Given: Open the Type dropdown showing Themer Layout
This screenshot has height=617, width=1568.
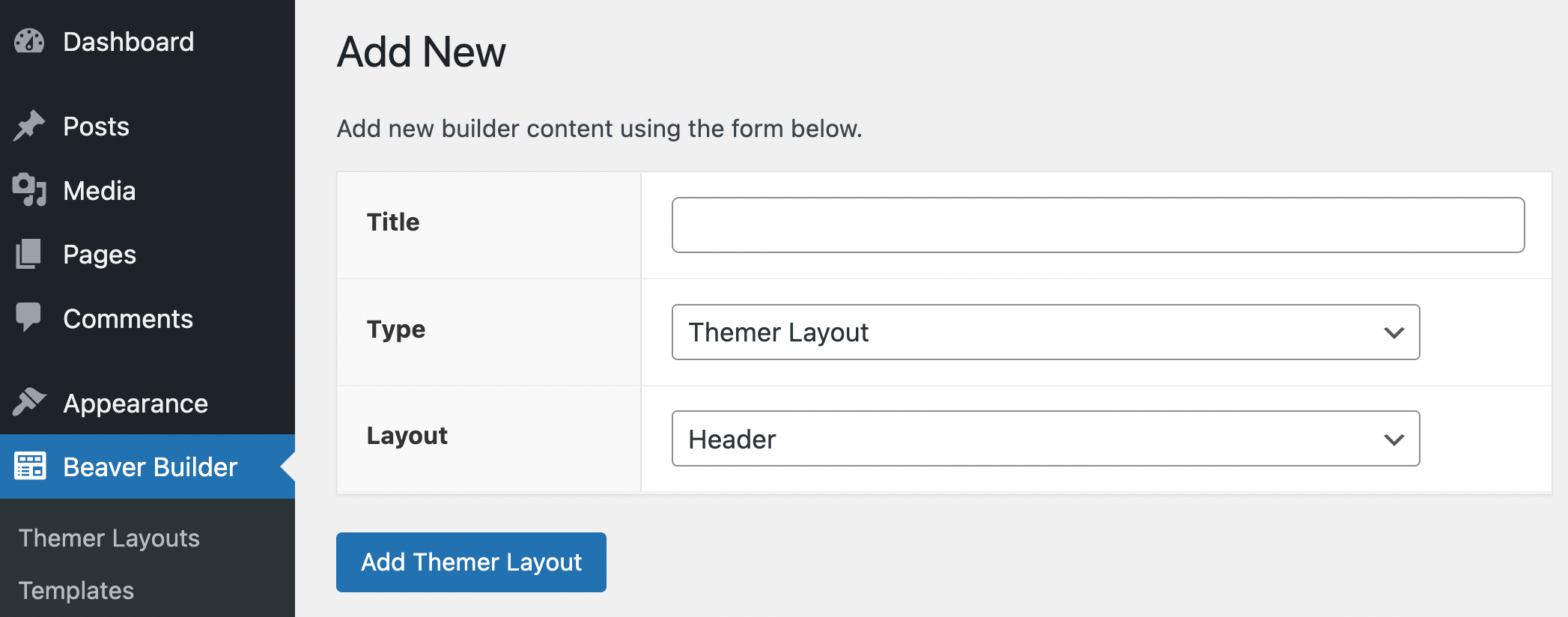Looking at the screenshot, I should (1033, 332).
